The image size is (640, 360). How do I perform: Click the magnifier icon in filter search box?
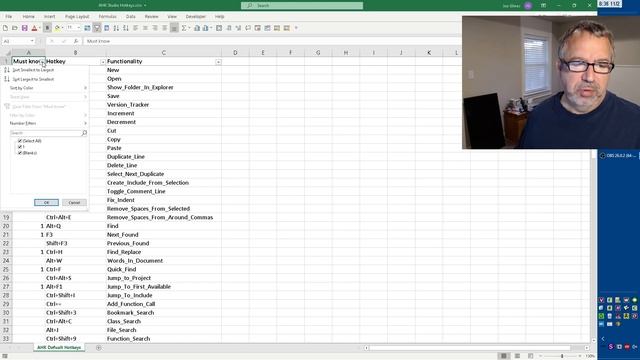pos(84,133)
